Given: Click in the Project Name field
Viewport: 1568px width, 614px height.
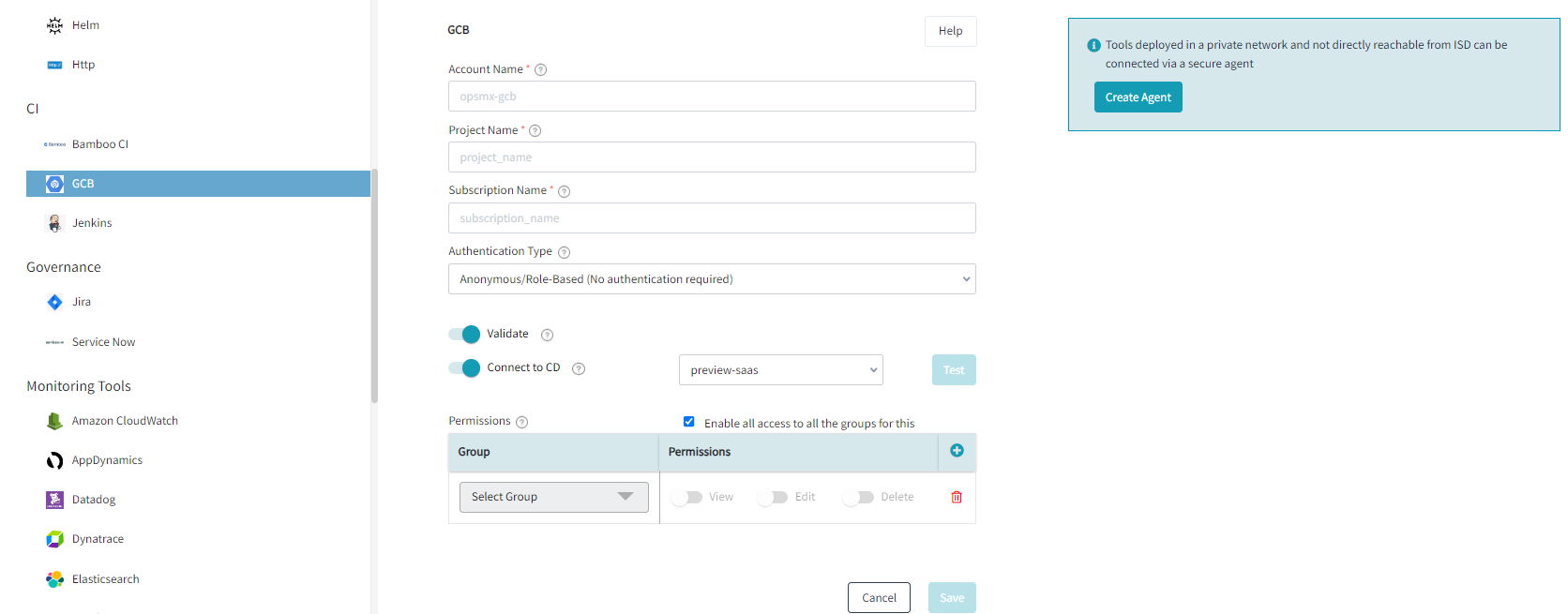Looking at the screenshot, I should (x=712, y=157).
